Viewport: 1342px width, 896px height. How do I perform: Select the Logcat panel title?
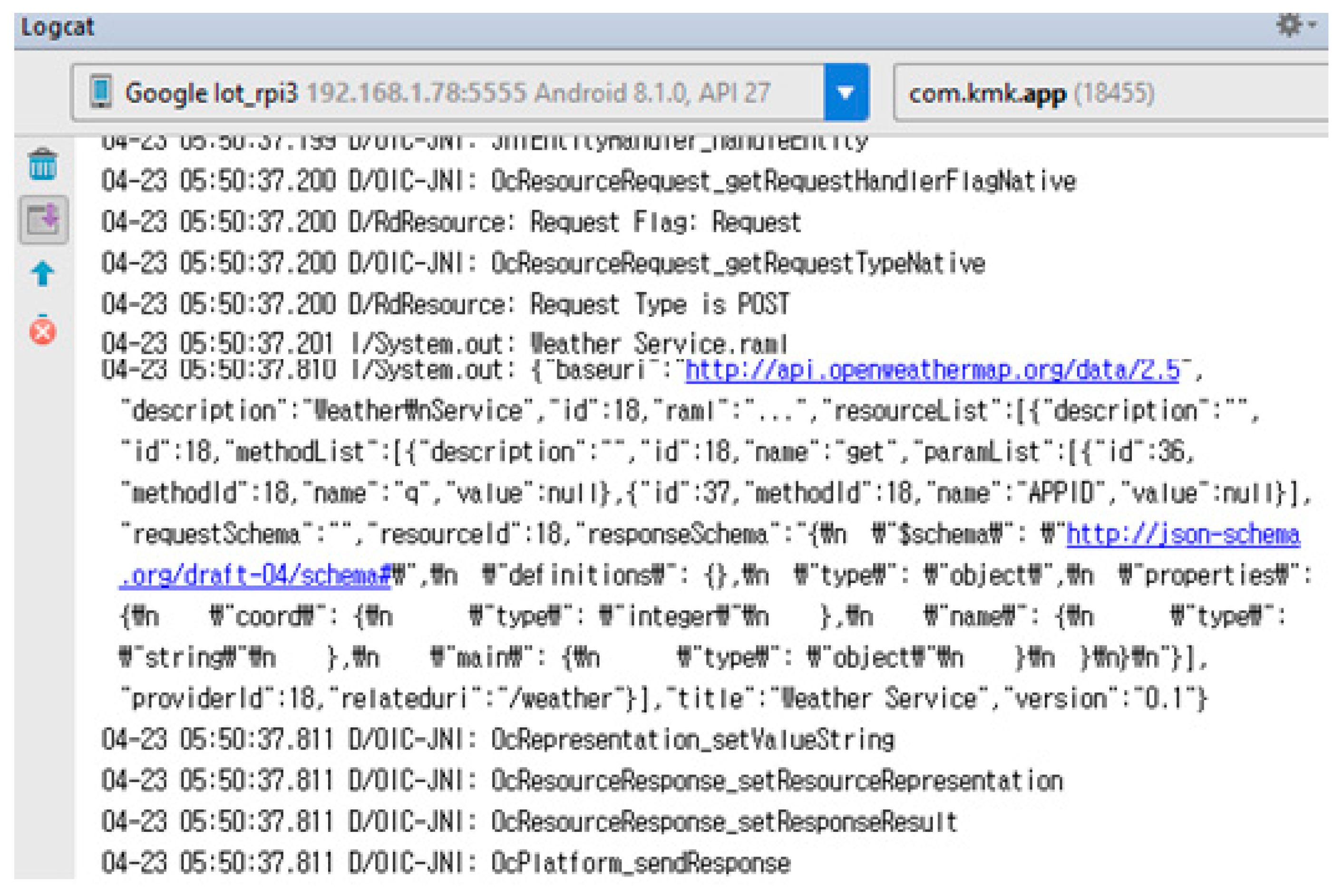click(57, 27)
